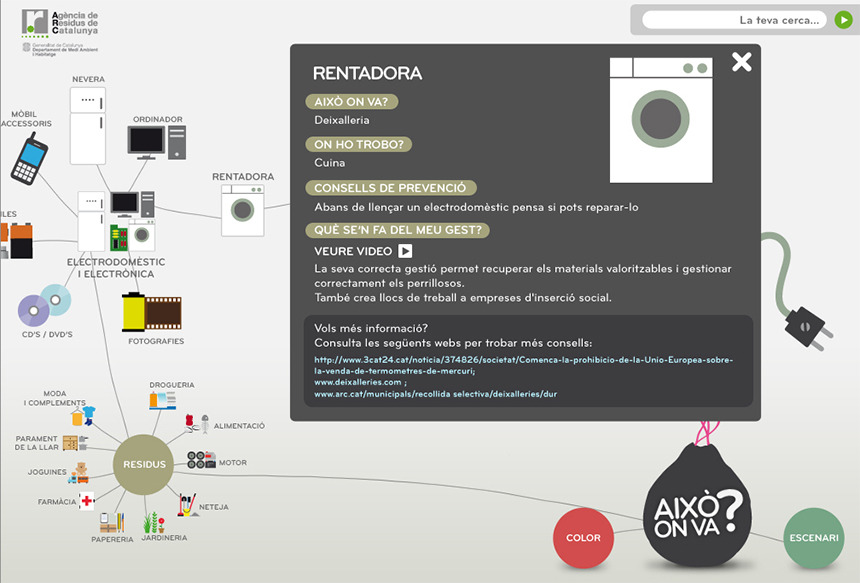Image resolution: width=860 pixels, height=583 pixels.
Task: Click the On ho trobo? heading tag
Action: click(359, 144)
